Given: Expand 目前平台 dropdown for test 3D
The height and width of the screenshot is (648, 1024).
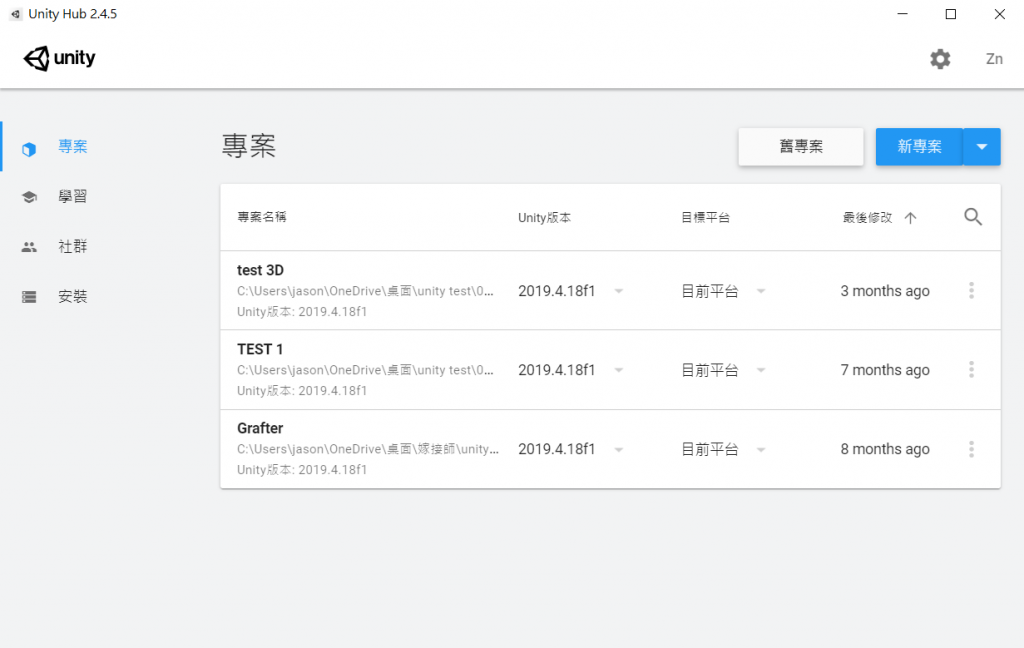Looking at the screenshot, I should pyautogui.click(x=761, y=291).
